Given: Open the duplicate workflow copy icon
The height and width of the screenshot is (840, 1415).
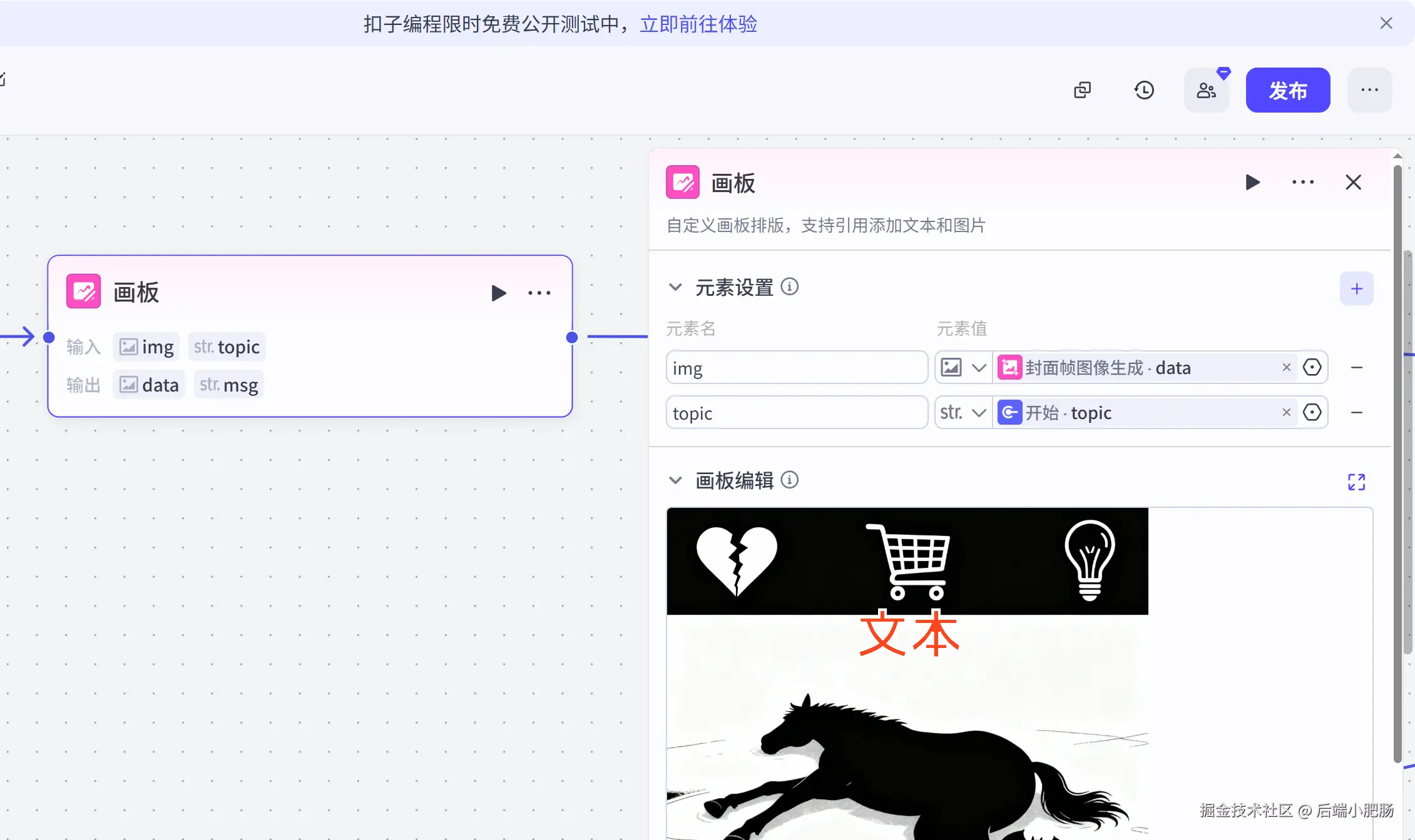Looking at the screenshot, I should [x=1082, y=90].
